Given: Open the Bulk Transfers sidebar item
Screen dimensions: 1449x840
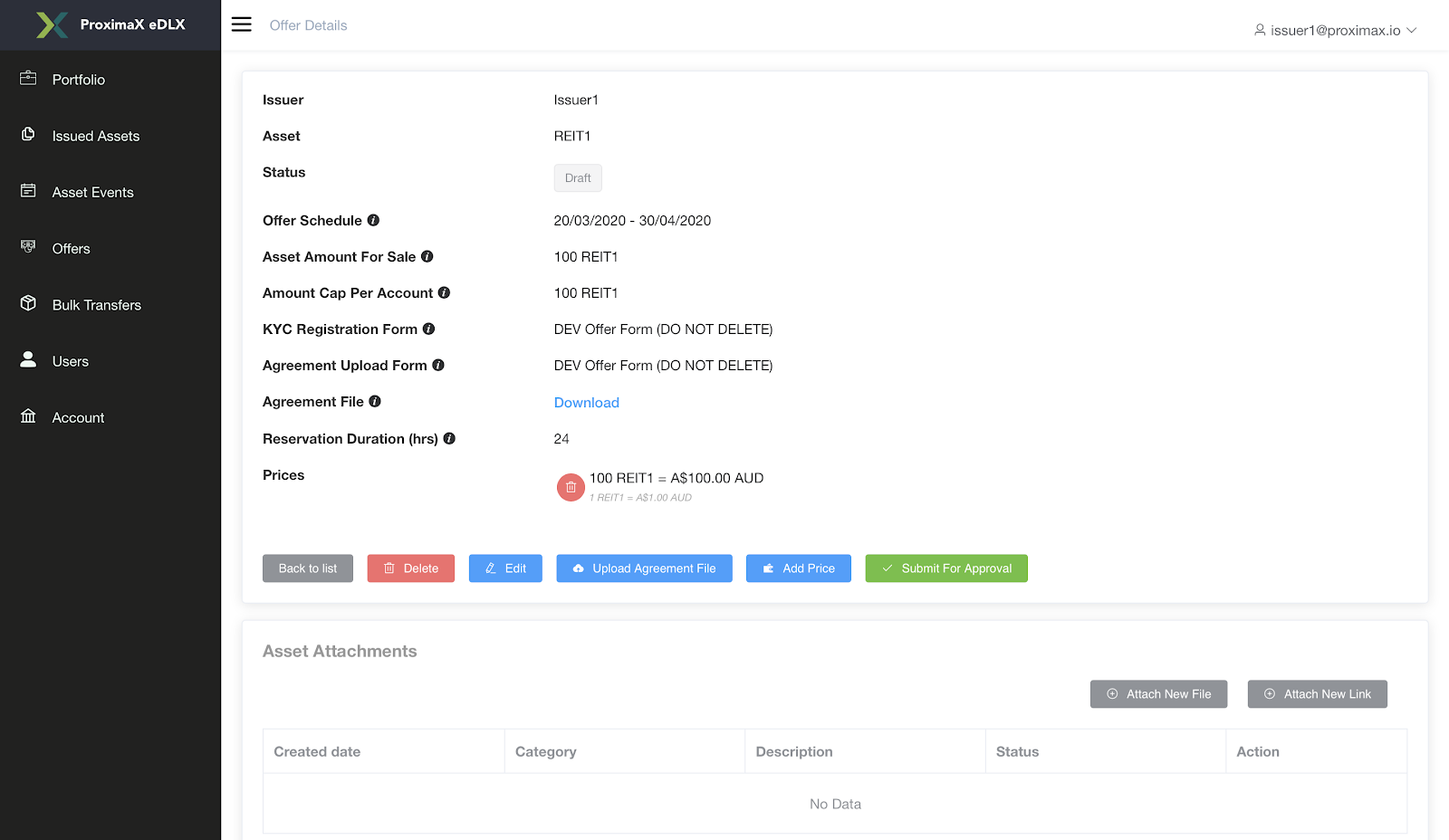Looking at the screenshot, I should pyautogui.click(x=97, y=305).
